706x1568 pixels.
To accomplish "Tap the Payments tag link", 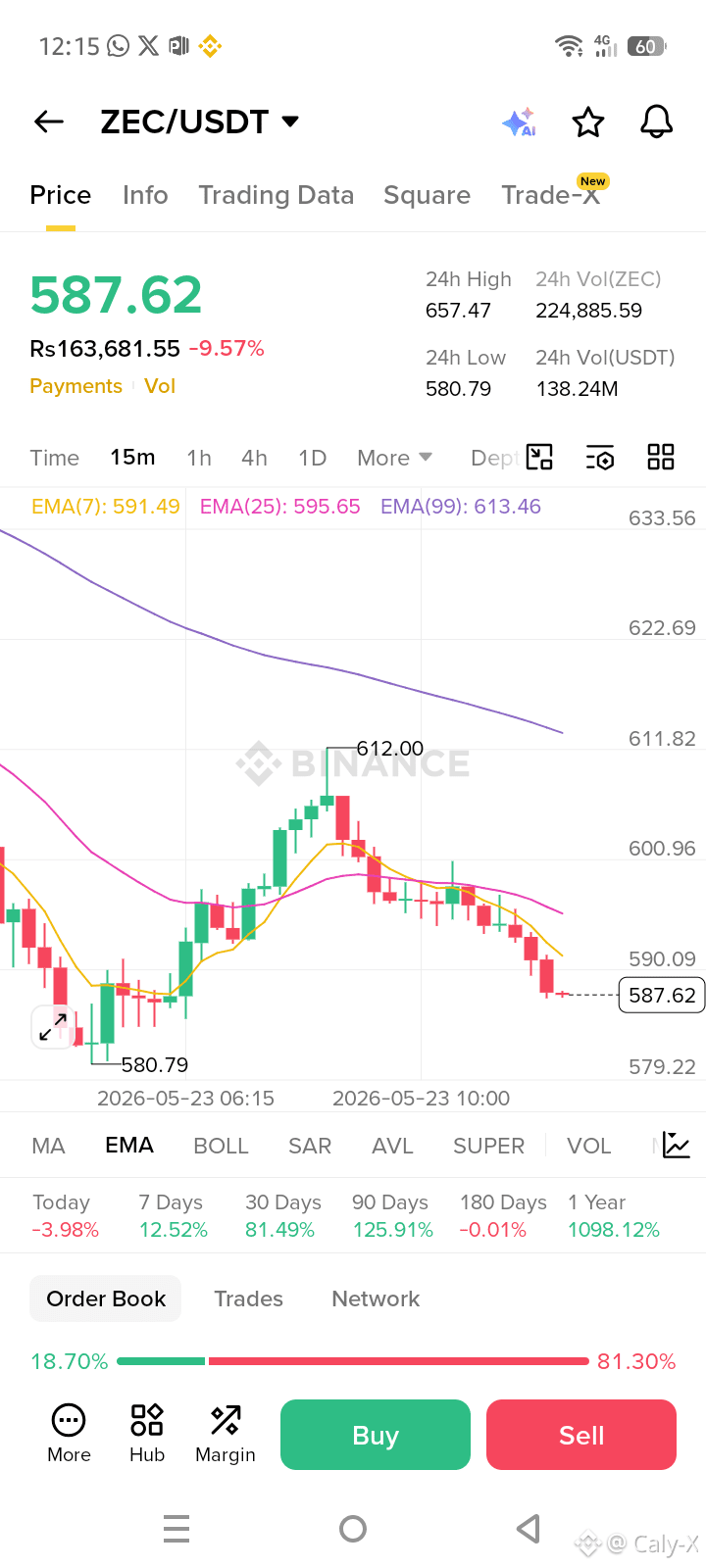I will (x=76, y=386).
